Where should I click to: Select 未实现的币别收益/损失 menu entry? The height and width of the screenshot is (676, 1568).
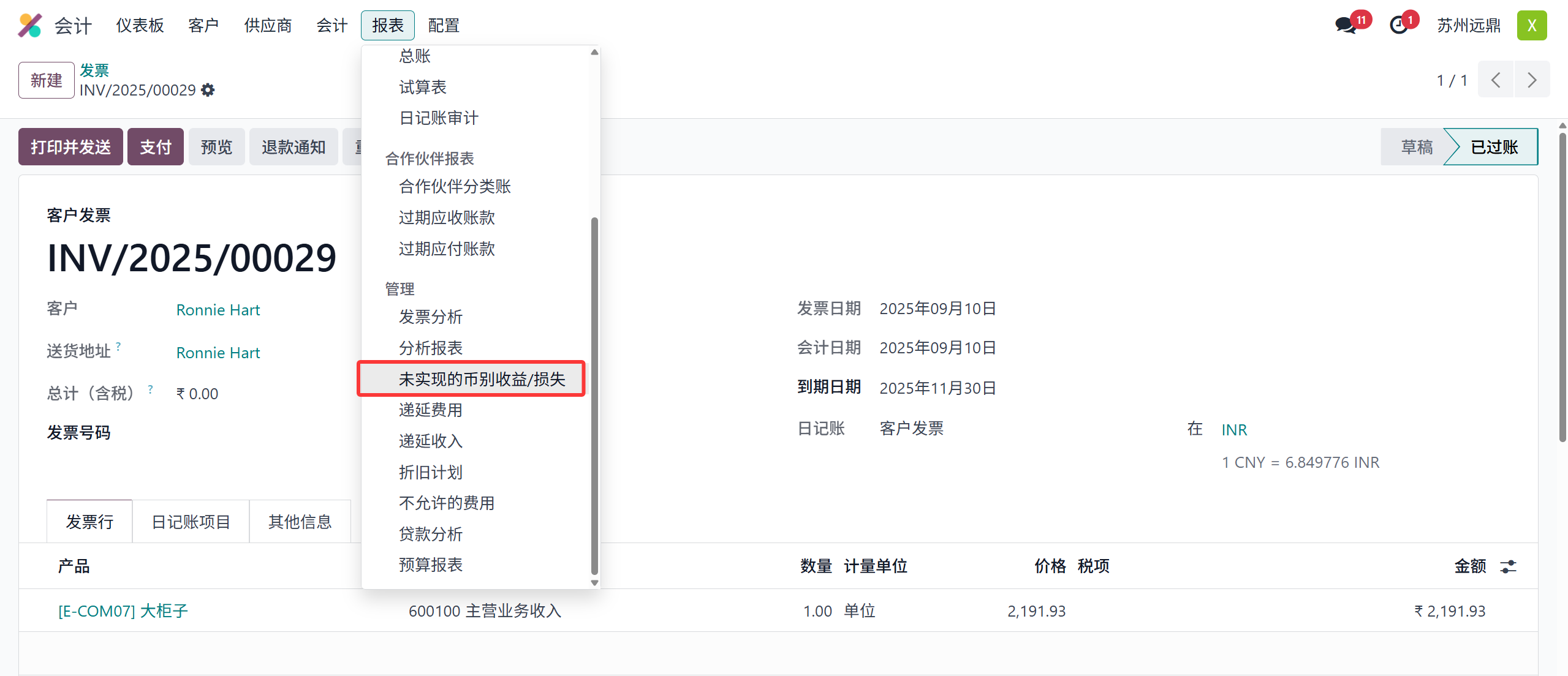tap(482, 379)
